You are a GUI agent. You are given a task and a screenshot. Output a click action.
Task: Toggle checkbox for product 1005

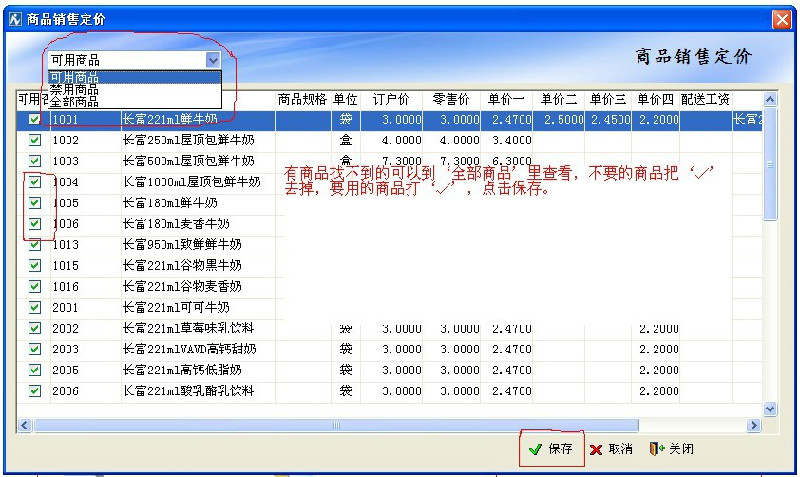(x=34, y=203)
